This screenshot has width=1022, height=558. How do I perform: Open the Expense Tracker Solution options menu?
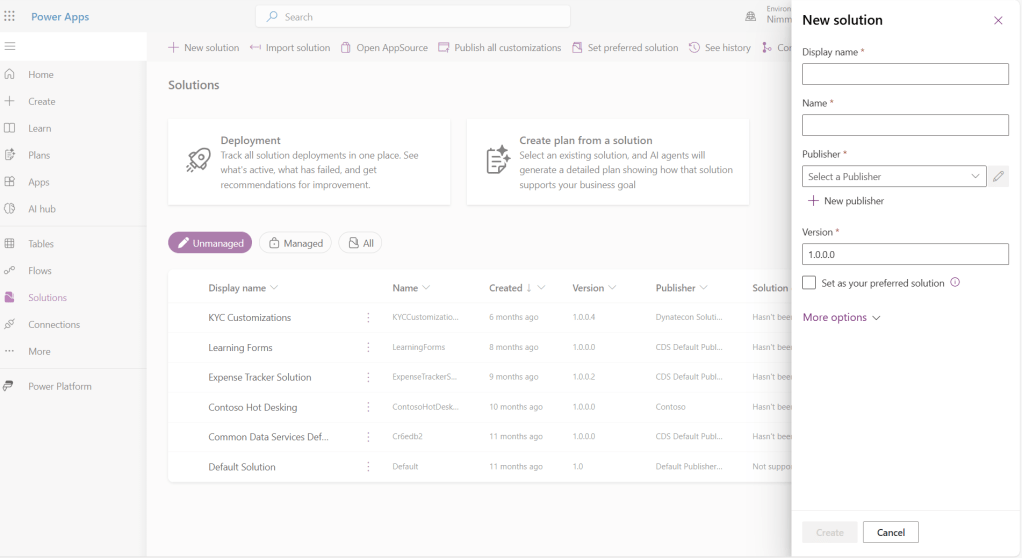pyautogui.click(x=368, y=377)
